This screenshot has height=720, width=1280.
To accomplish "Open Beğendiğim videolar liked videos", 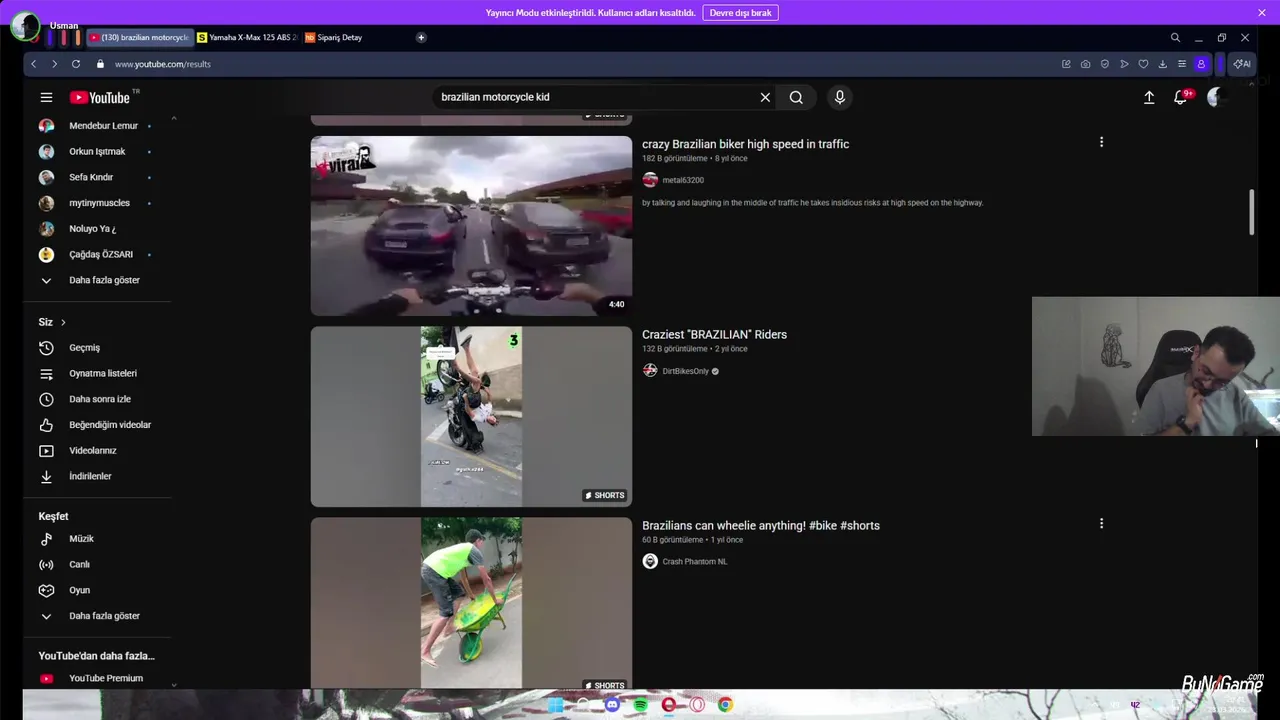I will (x=110, y=425).
